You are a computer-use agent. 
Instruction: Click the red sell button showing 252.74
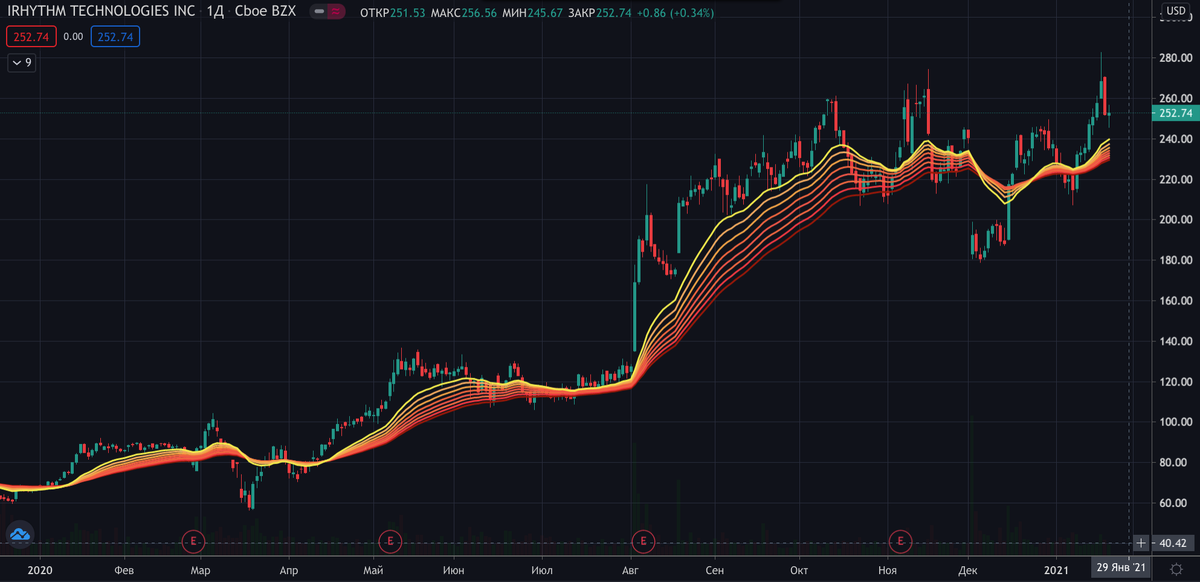pyautogui.click(x=29, y=36)
